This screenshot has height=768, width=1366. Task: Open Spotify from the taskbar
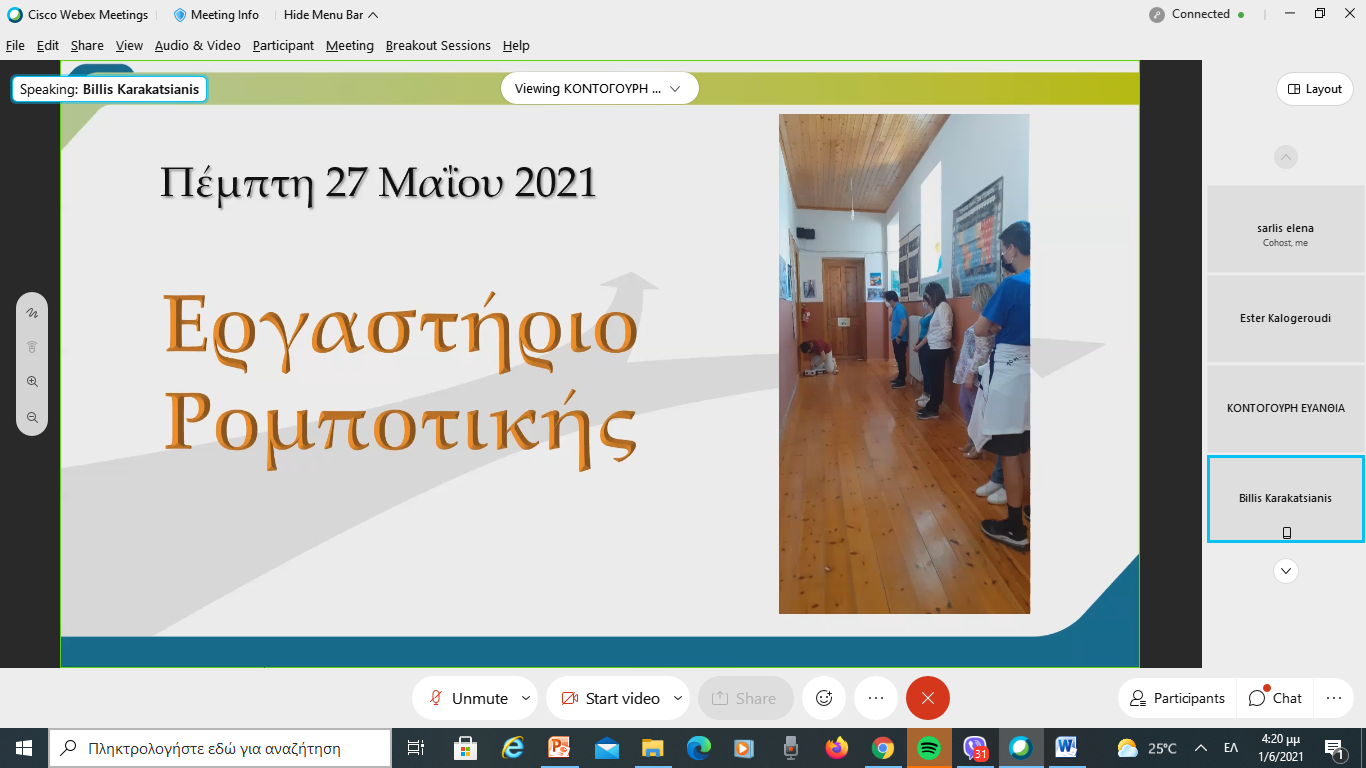(x=928, y=748)
